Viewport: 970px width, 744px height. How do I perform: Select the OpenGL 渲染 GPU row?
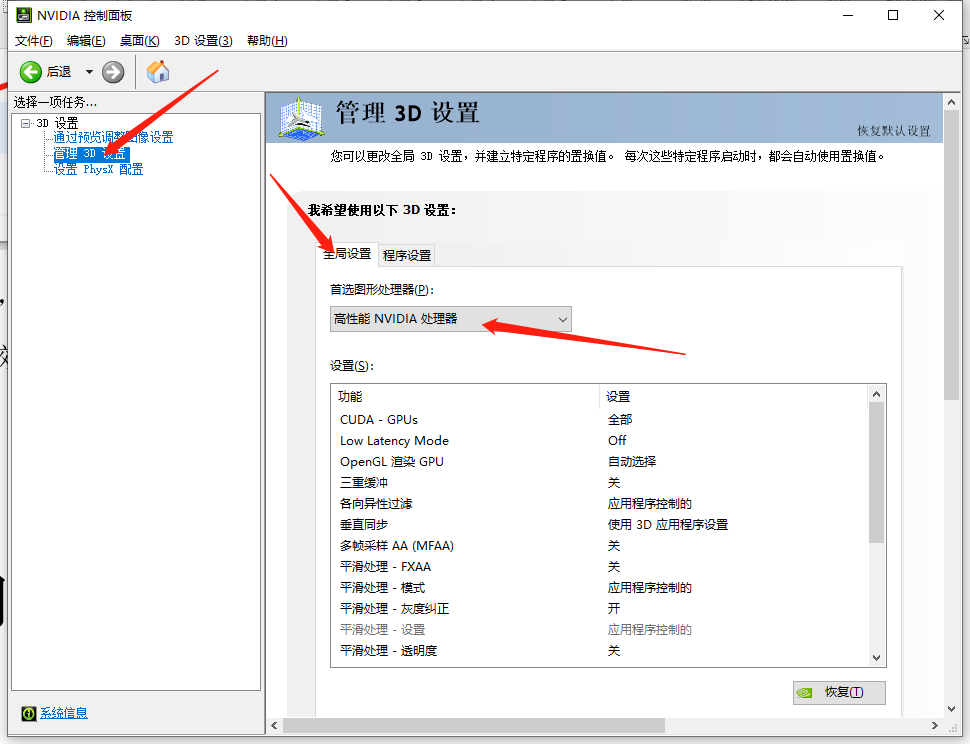[x=599, y=462]
